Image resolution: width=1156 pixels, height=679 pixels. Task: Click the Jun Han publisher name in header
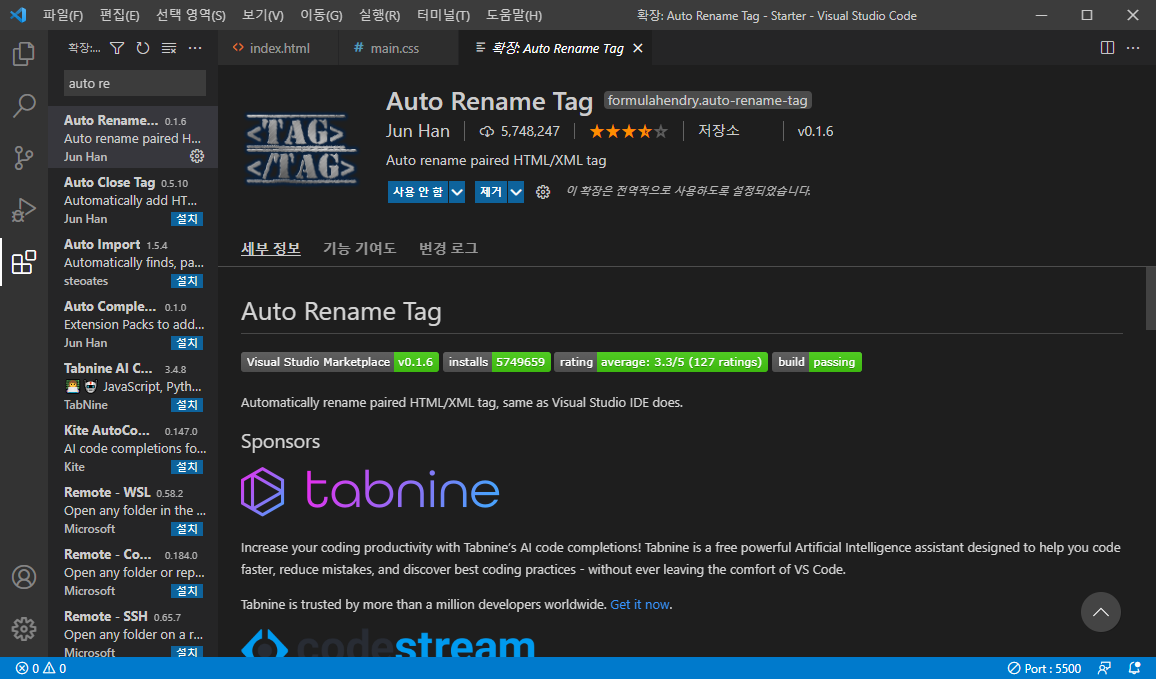(418, 131)
